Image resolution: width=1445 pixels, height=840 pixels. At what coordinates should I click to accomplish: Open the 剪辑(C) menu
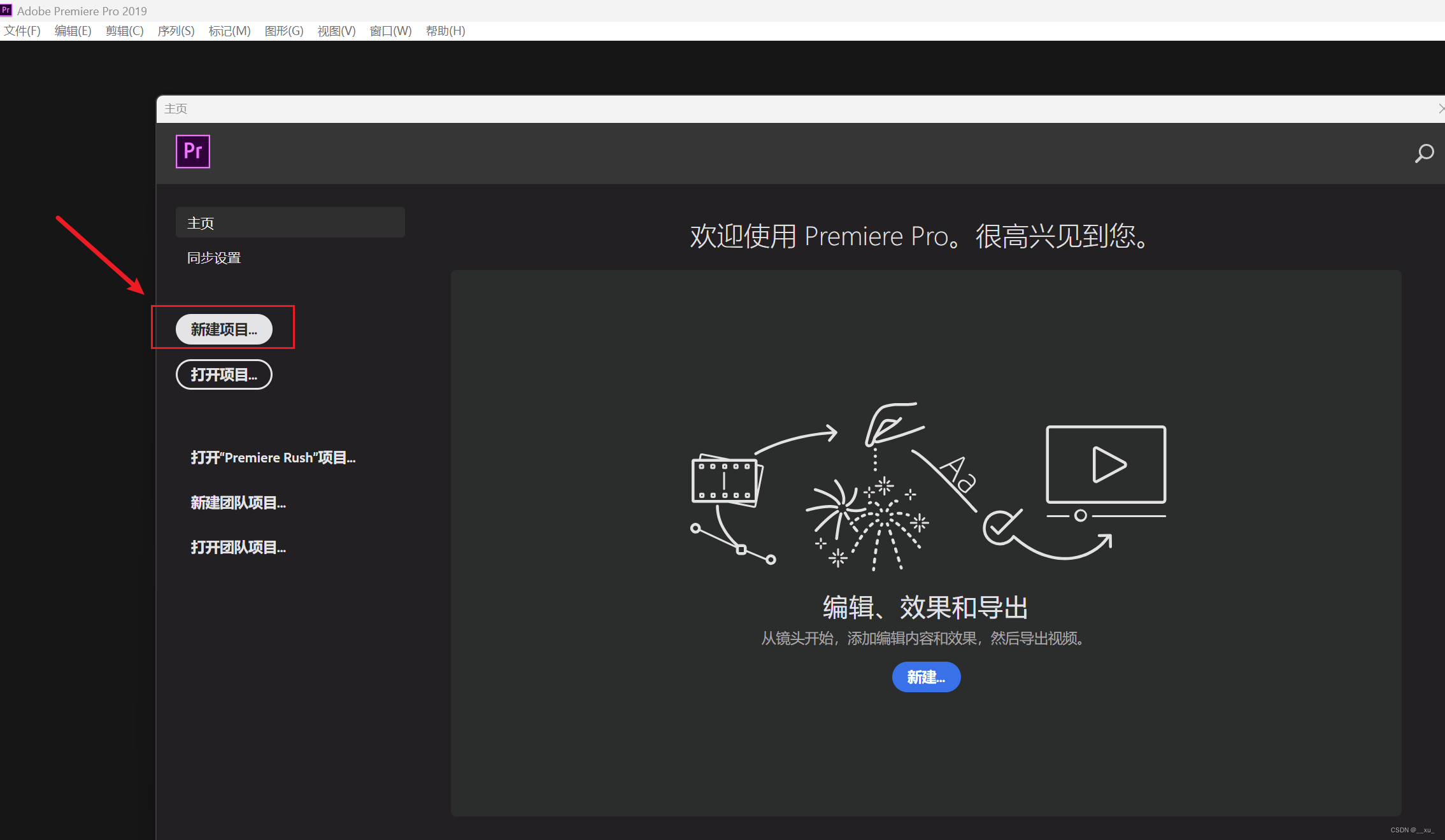(x=125, y=31)
